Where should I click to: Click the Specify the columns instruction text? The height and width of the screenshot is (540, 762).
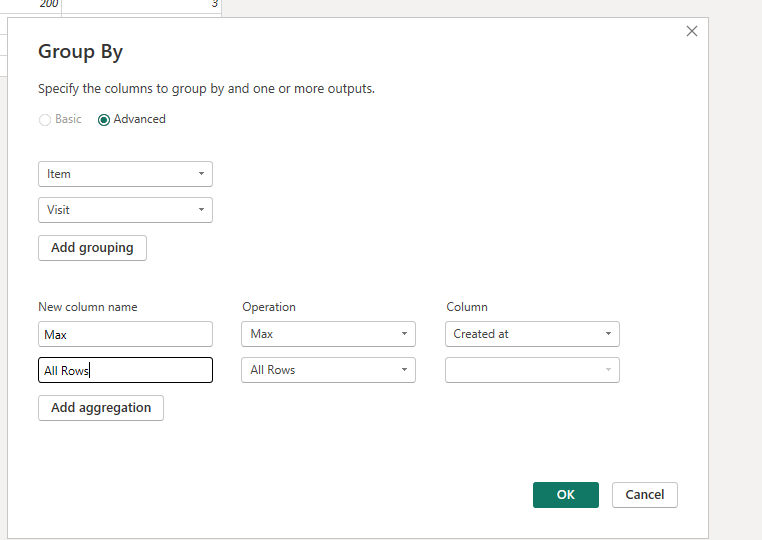tap(207, 89)
